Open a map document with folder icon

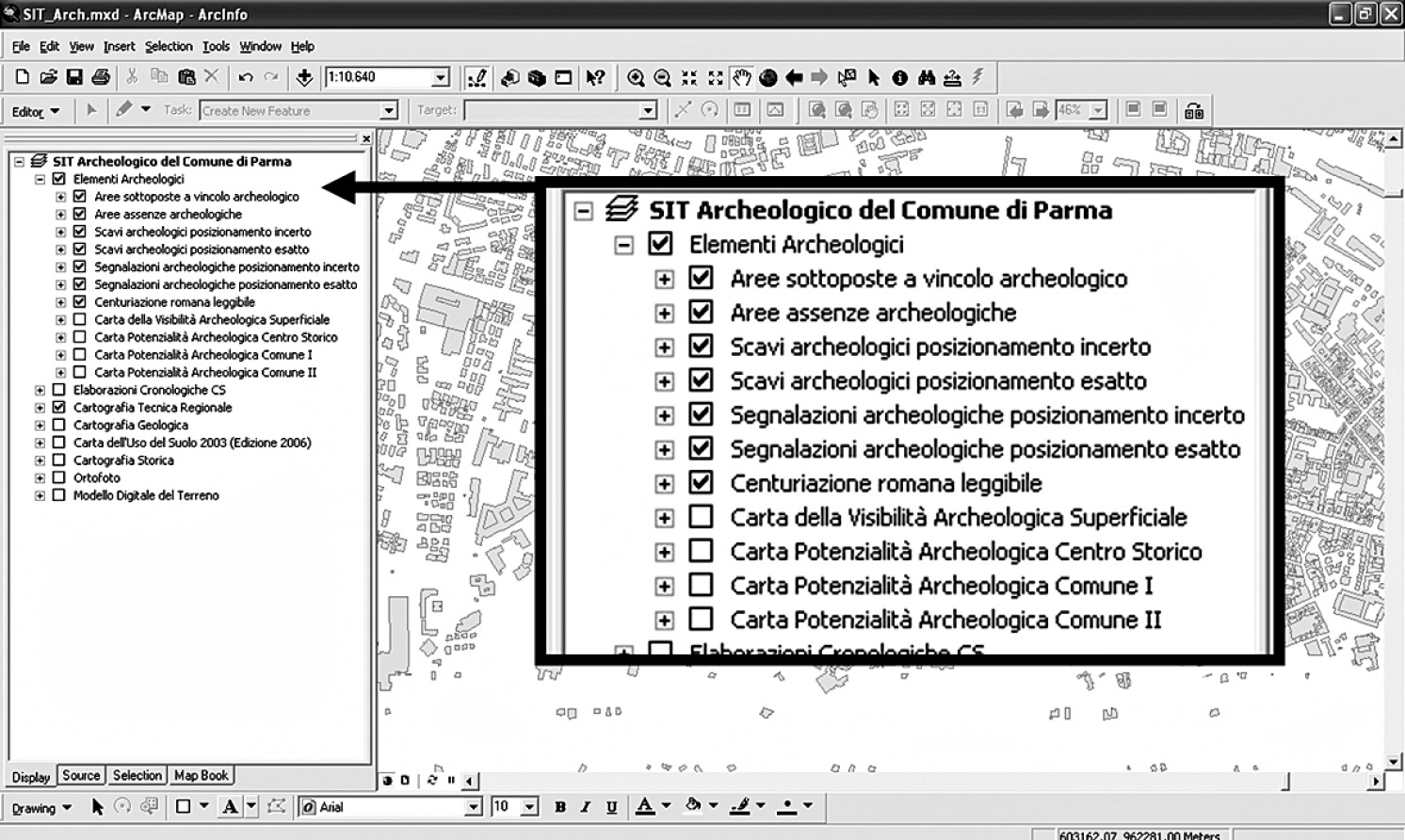tap(49, 77)
